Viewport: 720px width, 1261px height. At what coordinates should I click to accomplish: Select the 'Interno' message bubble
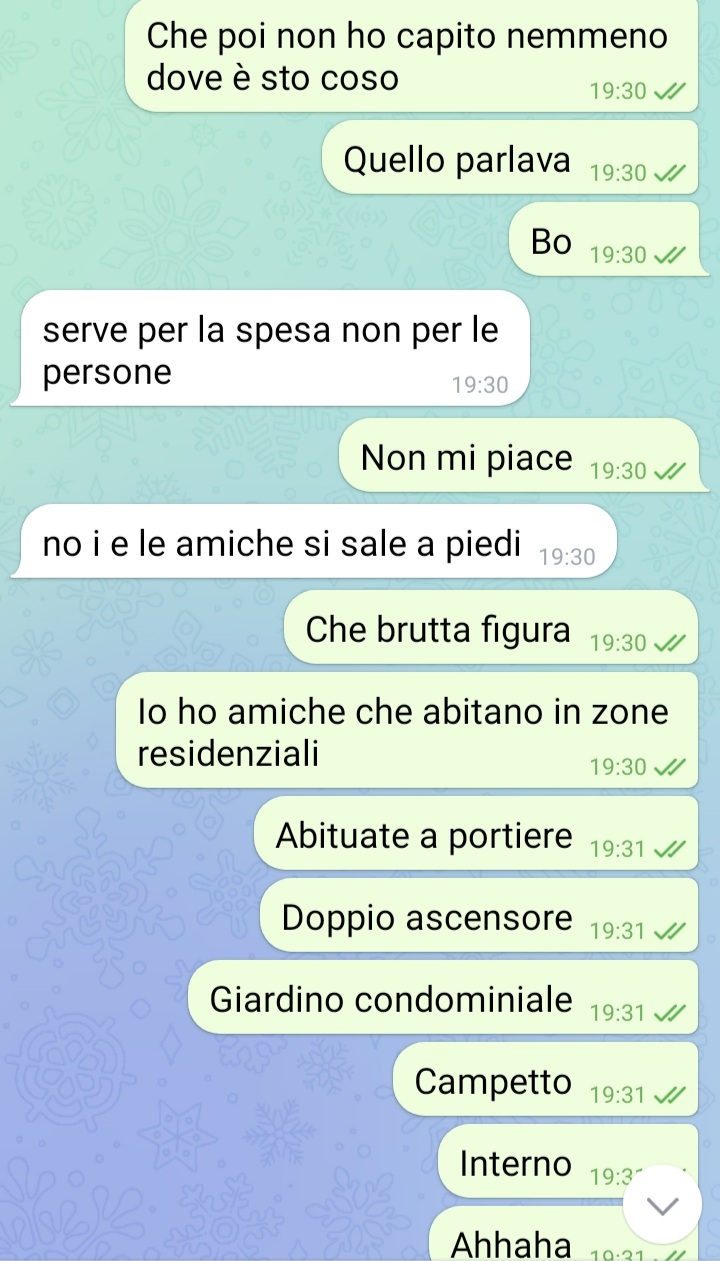[568, 1161]
